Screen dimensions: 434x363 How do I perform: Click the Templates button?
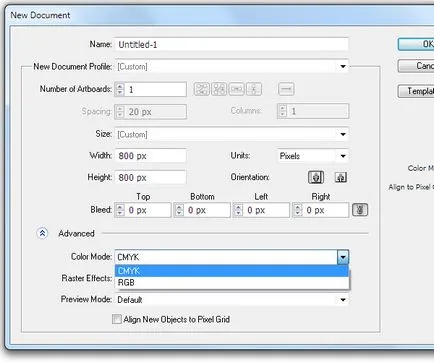click(416, 91)
